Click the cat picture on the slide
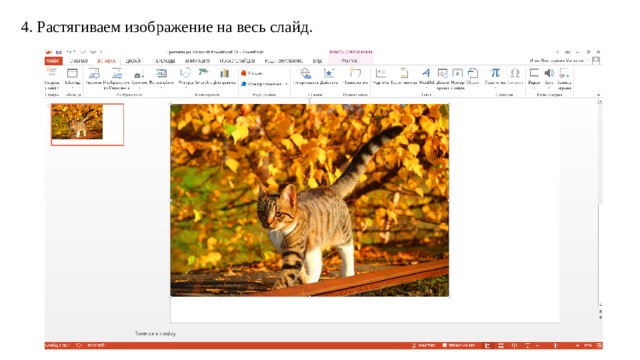The width and height of the screenshot is (640, 360). tap(309, 200)
